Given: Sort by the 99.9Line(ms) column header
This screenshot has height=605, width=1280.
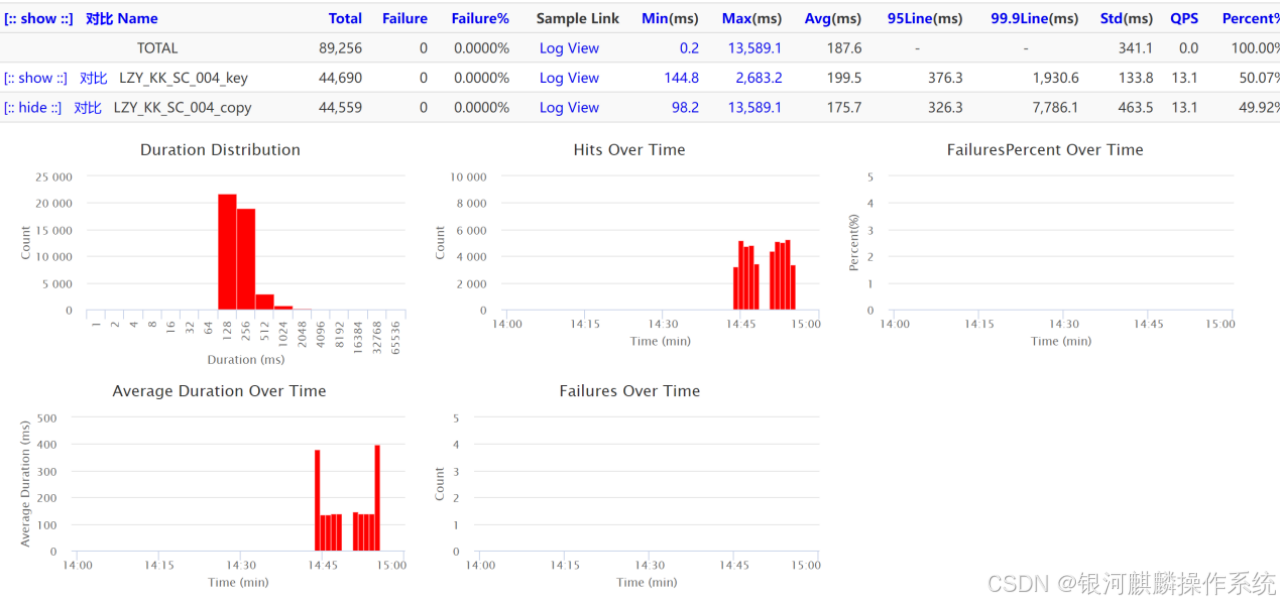Looking at the screenshot, I should coord(1035,18).
